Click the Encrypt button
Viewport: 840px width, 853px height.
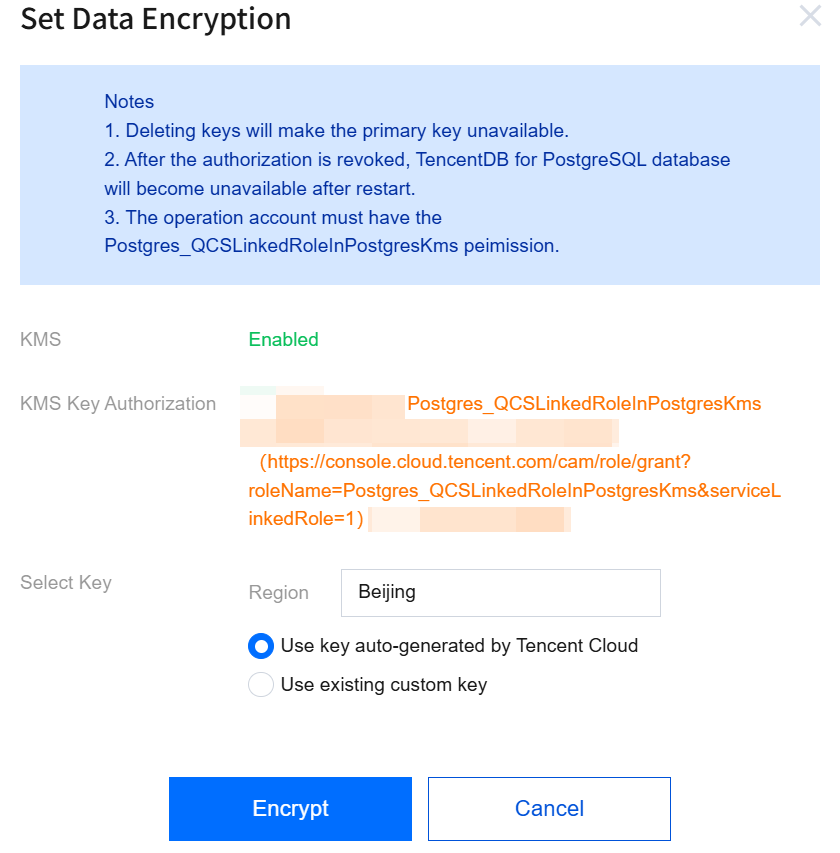point(290,808)
